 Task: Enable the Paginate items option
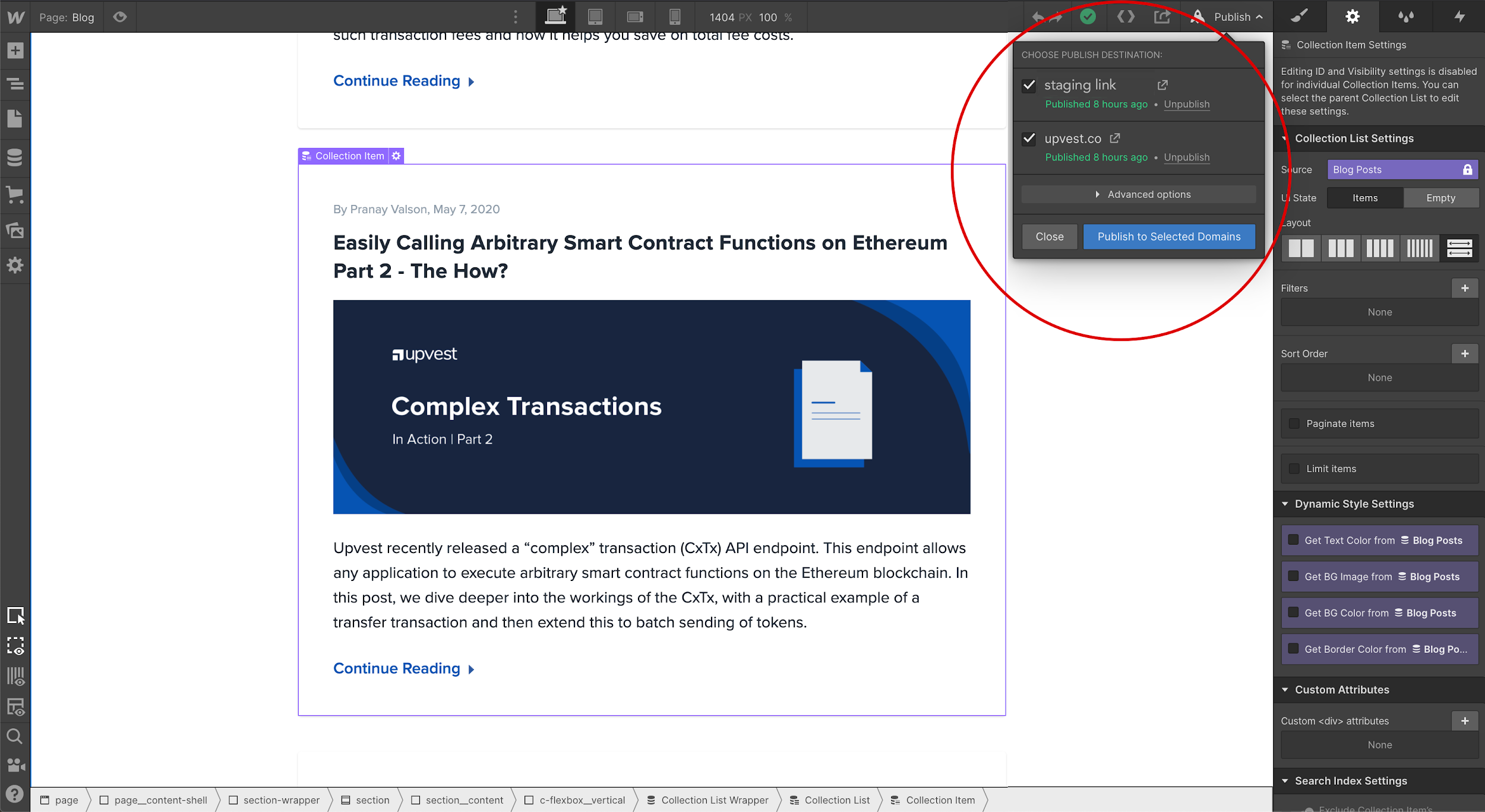point(1294,423)
